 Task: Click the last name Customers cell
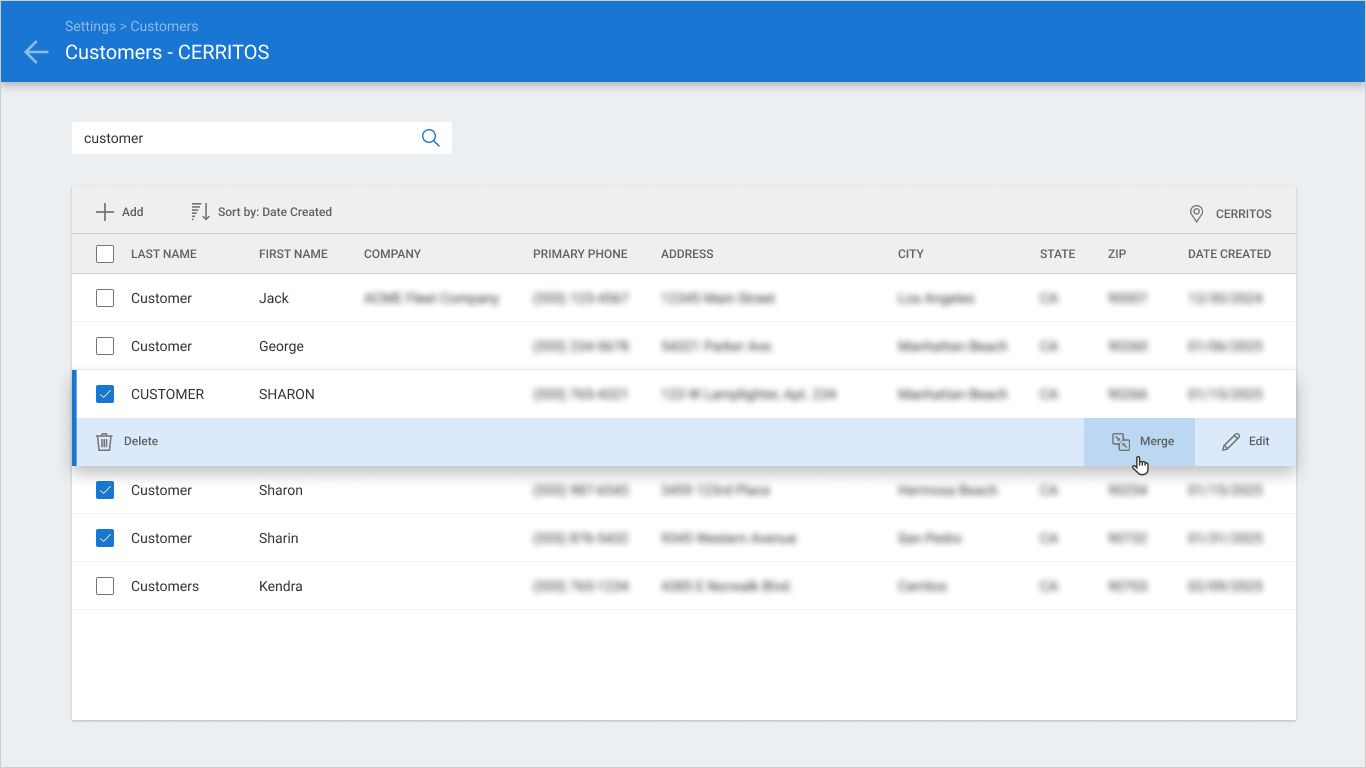tap(165, 586)
